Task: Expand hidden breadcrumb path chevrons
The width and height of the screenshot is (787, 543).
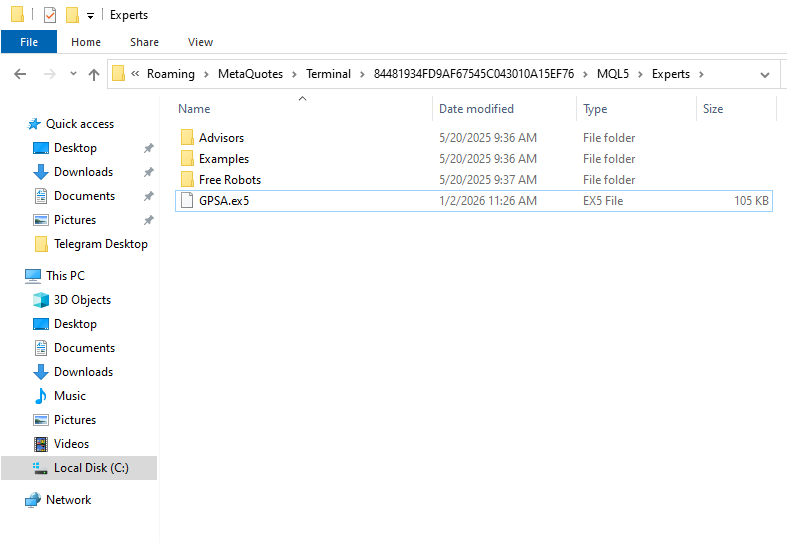Action: [x=135, y=74]
